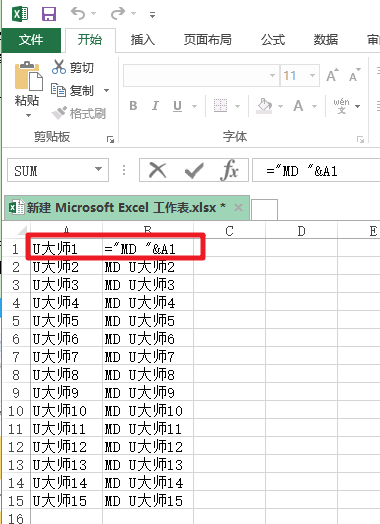Expand the font size 11 dropdown
Image resolution: width=380 pixels, height=524 pixels.
[312, 76]
